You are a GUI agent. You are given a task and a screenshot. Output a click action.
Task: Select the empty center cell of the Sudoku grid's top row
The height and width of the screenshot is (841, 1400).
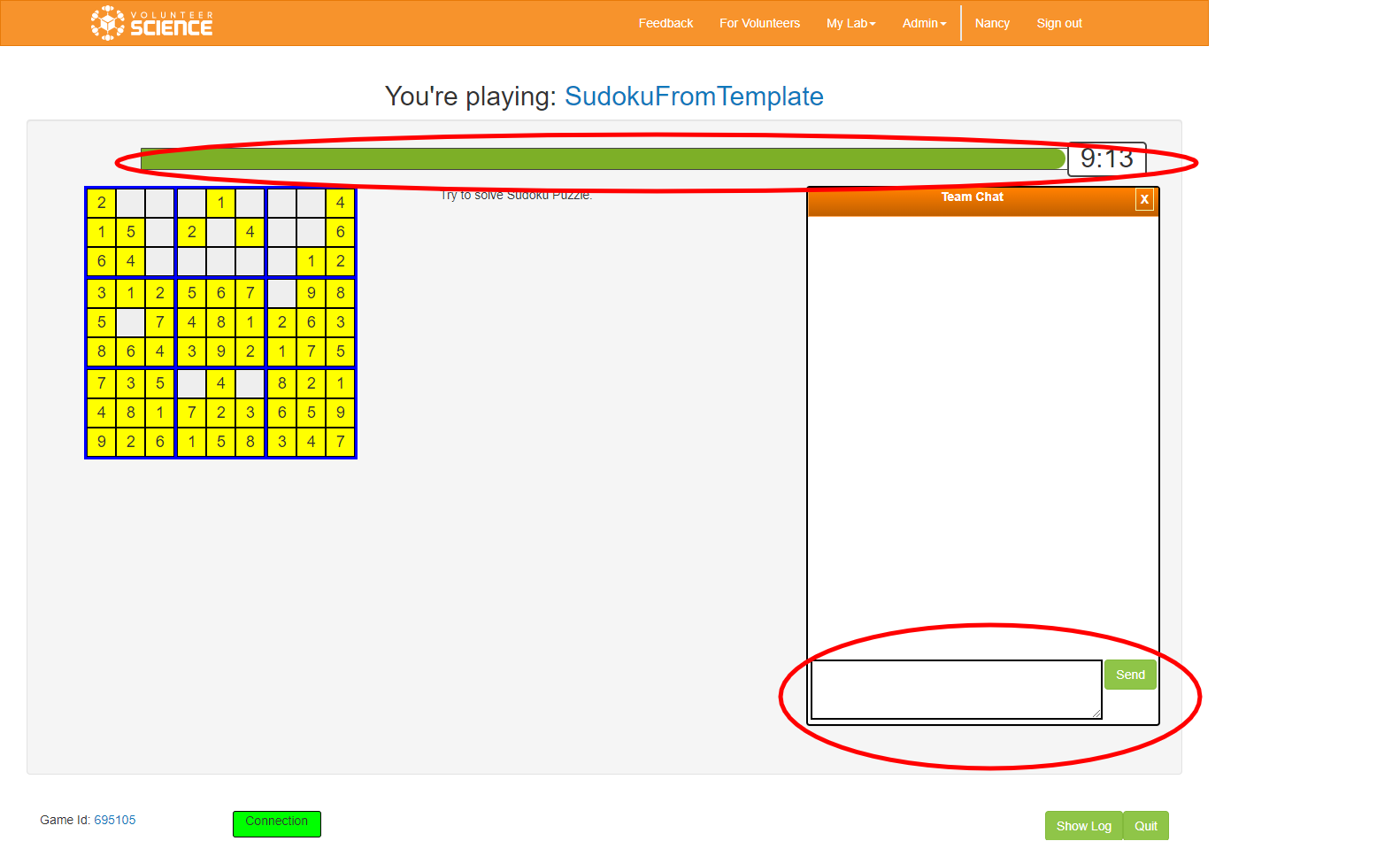(x=192, y=203)
